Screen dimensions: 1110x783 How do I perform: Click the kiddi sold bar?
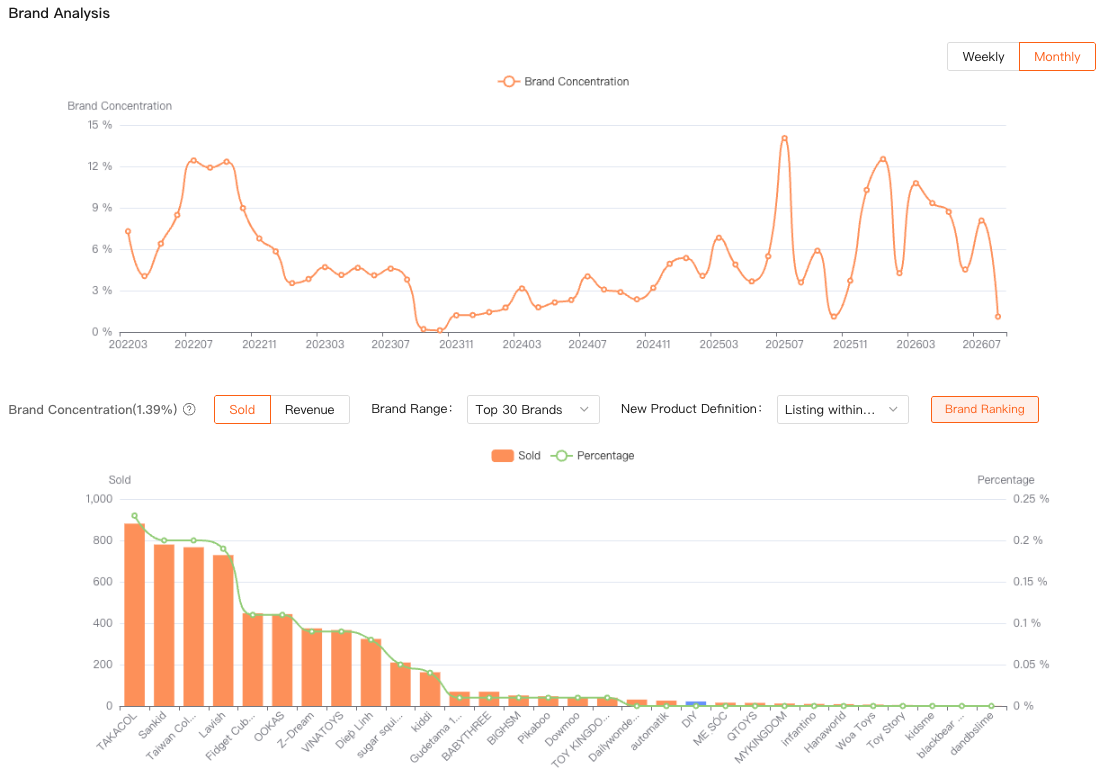coord(430,689)
